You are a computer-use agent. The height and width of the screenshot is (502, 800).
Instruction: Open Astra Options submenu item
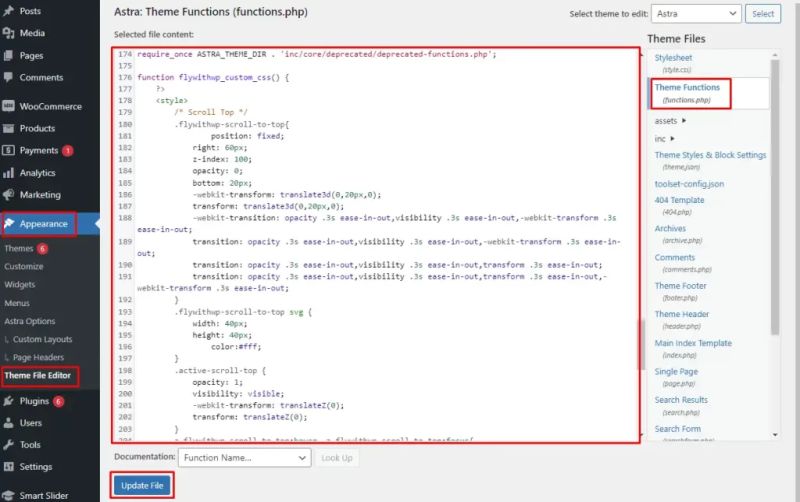[x=30, y=321]
